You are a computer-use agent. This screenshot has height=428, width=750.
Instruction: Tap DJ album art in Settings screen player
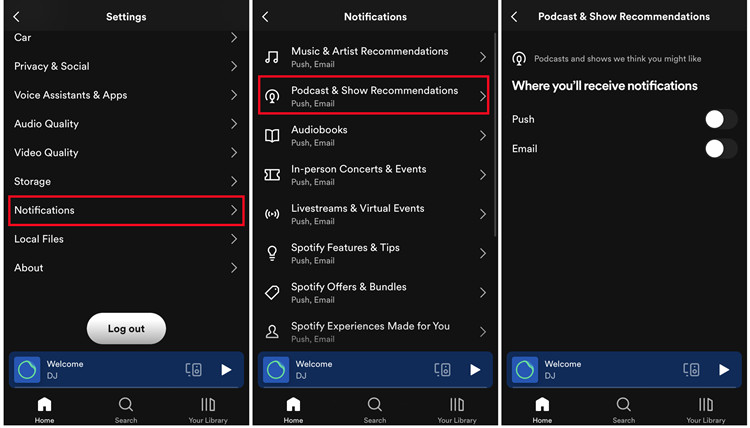click(x=27, y=370)
